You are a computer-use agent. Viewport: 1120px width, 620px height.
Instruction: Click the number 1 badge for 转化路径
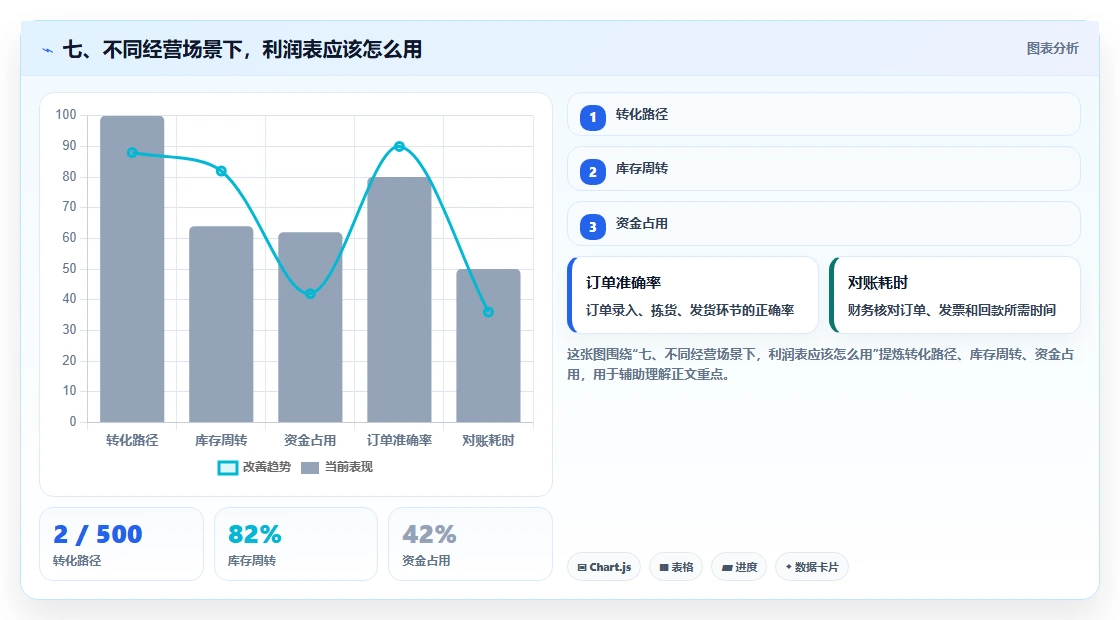593,118
